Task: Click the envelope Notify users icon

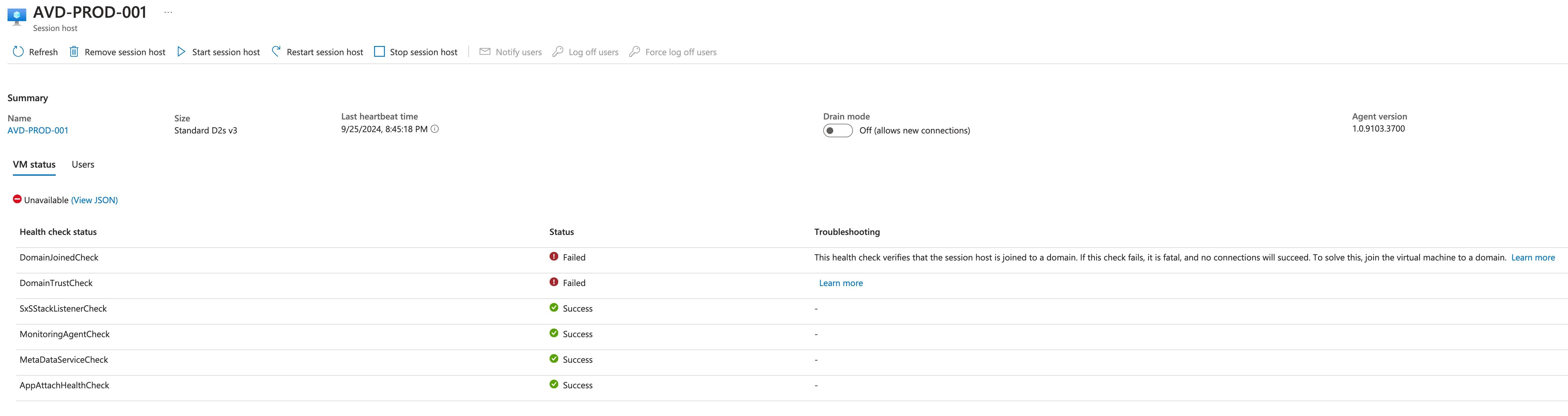Action: pos(485,52)
